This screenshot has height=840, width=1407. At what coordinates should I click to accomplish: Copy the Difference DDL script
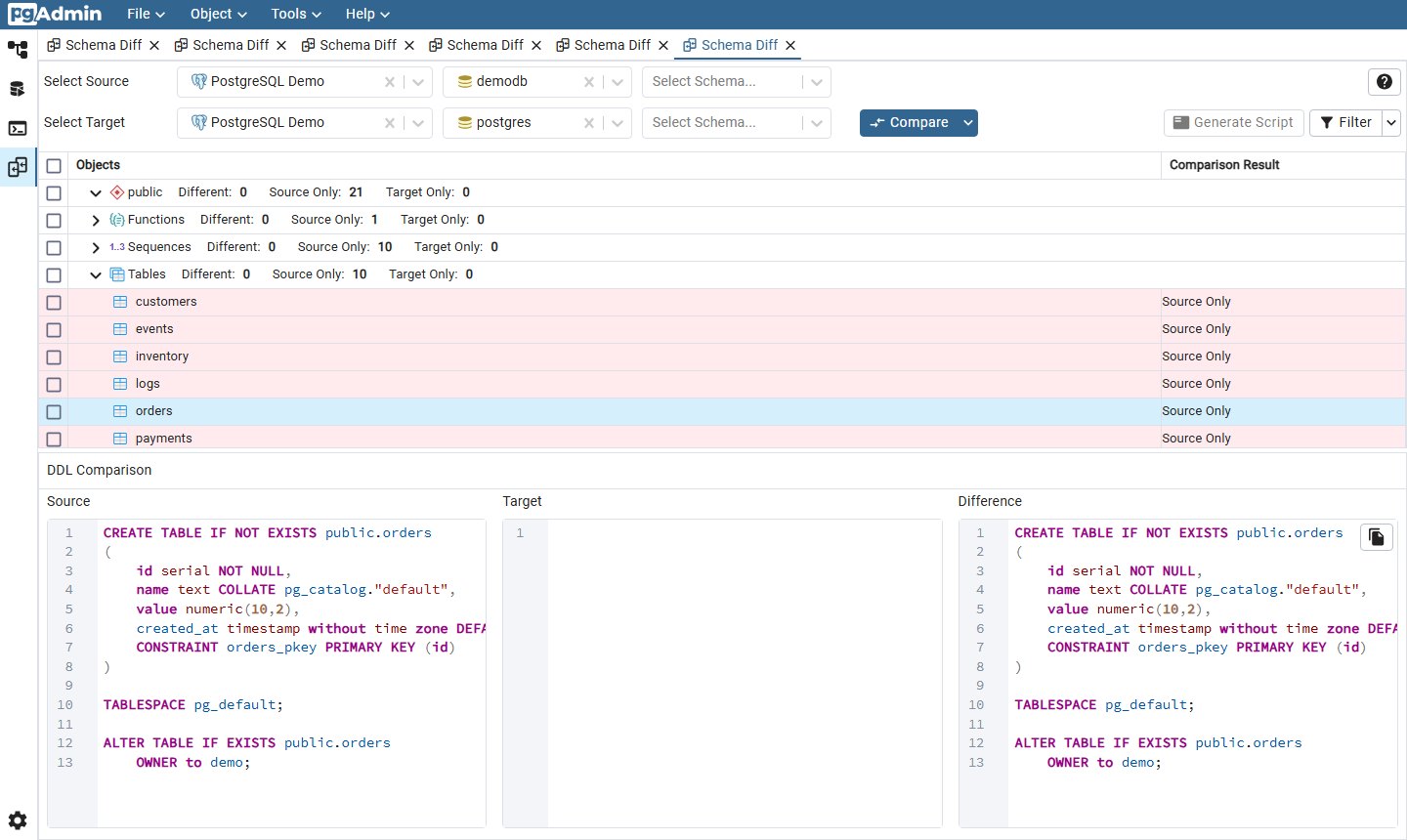point(1377,537)
